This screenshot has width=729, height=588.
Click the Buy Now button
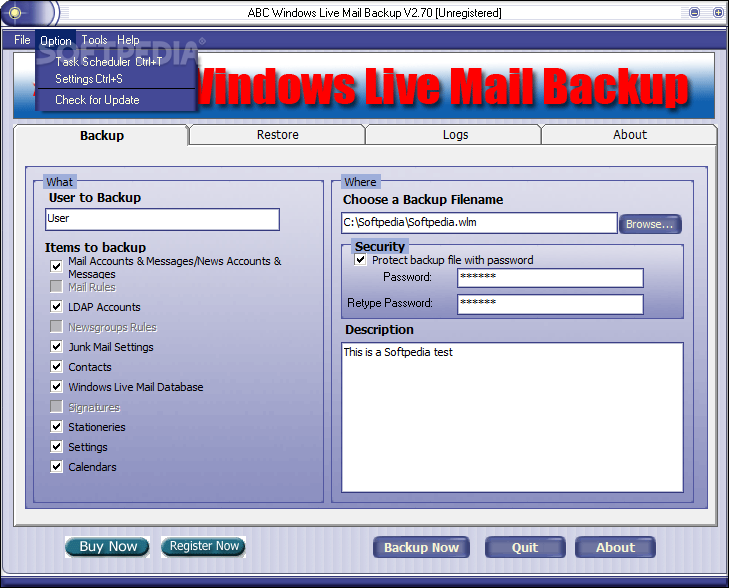[x=108, y=546]
